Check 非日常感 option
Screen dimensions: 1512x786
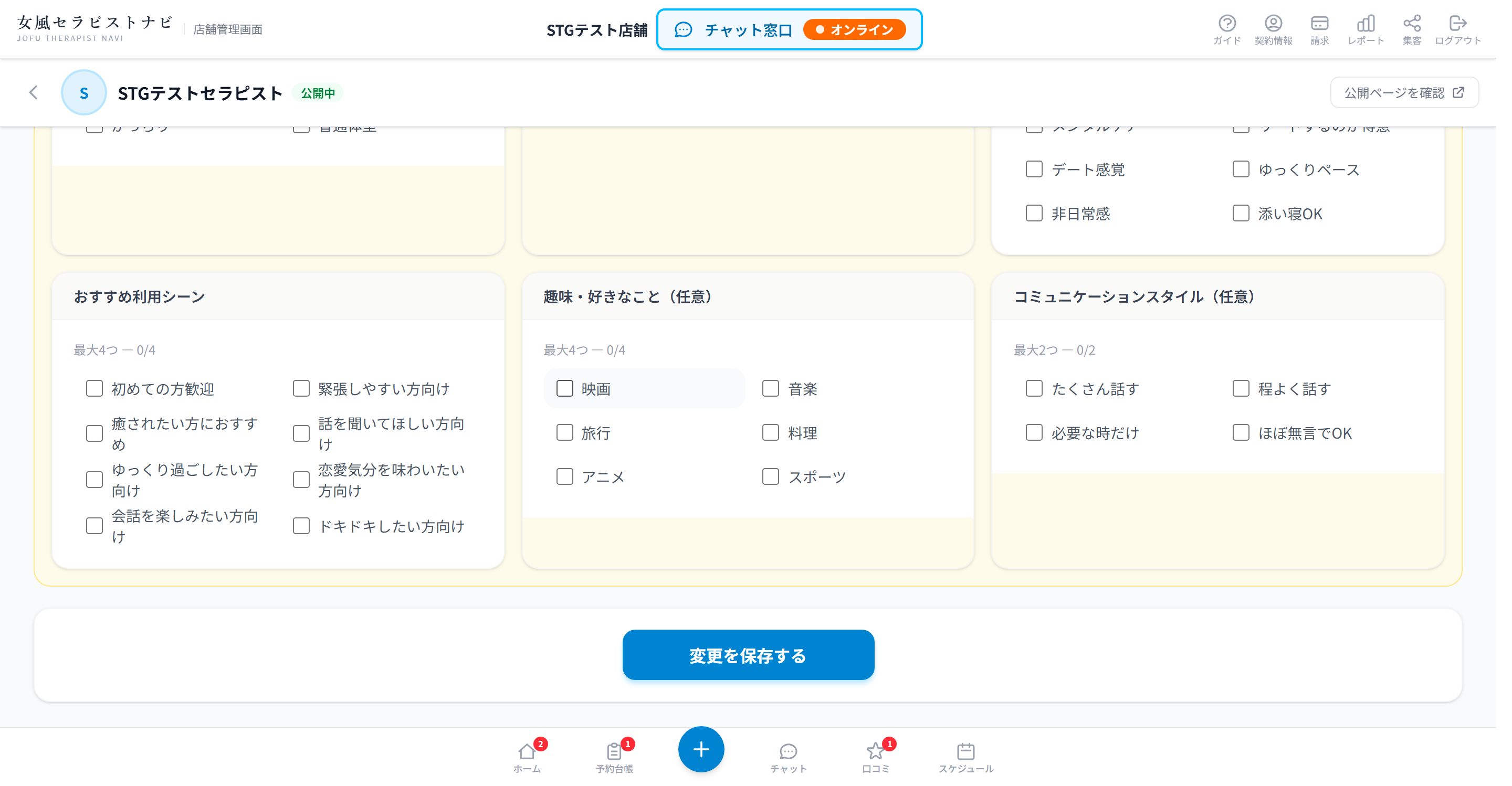(1045, 215)
